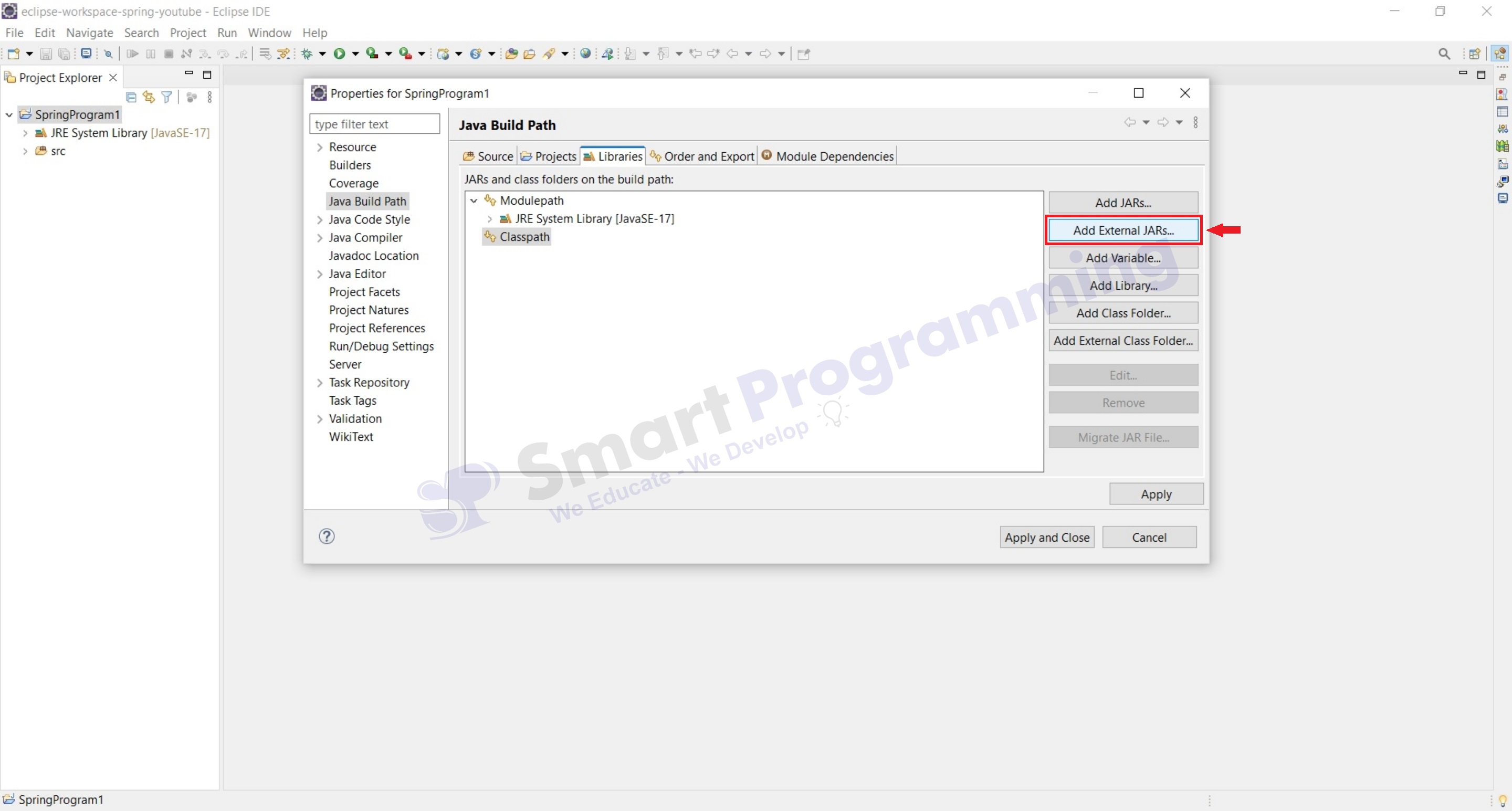Click the tip lightbulb in status bar
The image size is (1512, 811).
click(x=1503, y=801)
